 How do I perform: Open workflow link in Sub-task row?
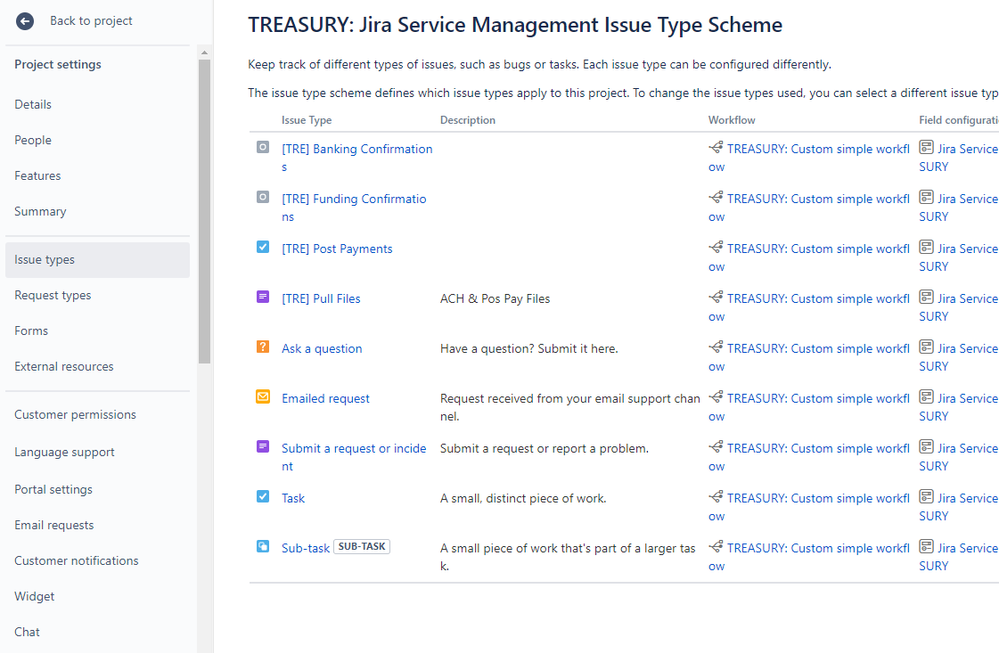[x=809, y=557]
